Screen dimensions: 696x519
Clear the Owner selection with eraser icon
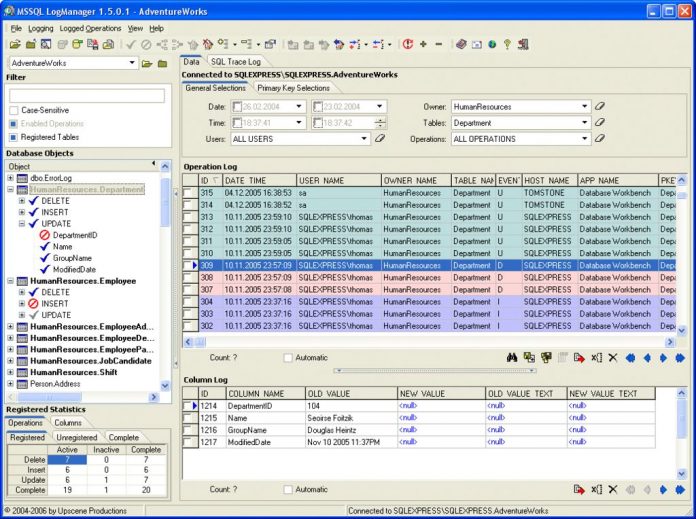point(600,106)
